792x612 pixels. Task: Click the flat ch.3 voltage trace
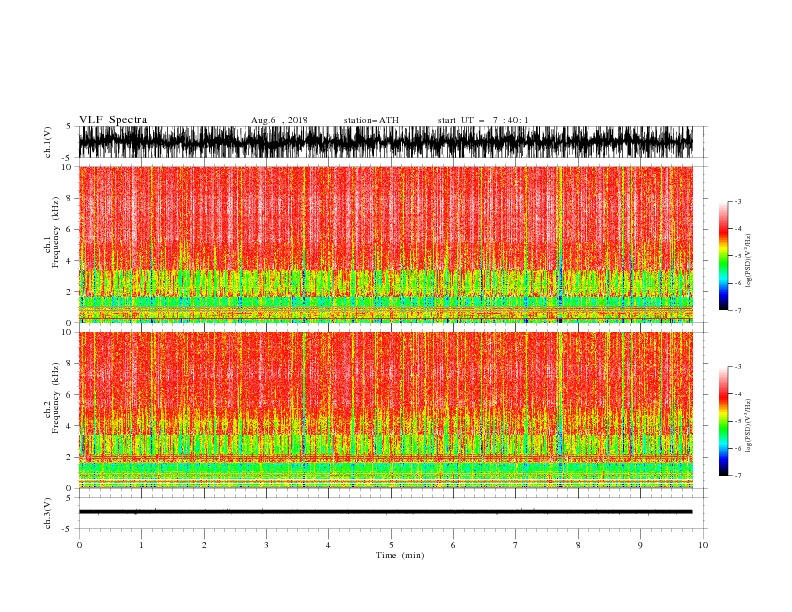point(385,512)
